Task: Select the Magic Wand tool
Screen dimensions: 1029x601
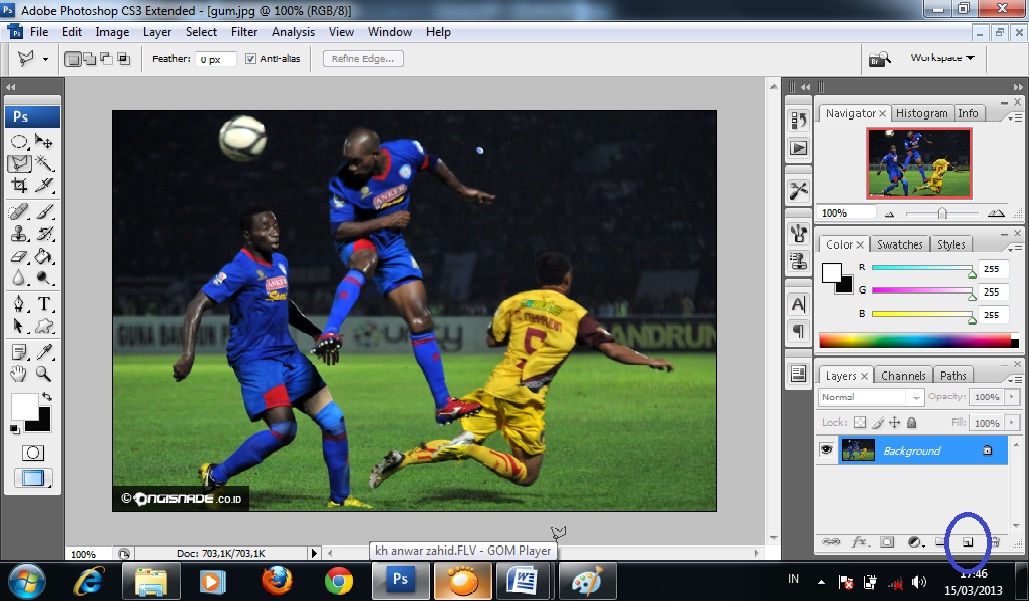Action: pos(44,163)
